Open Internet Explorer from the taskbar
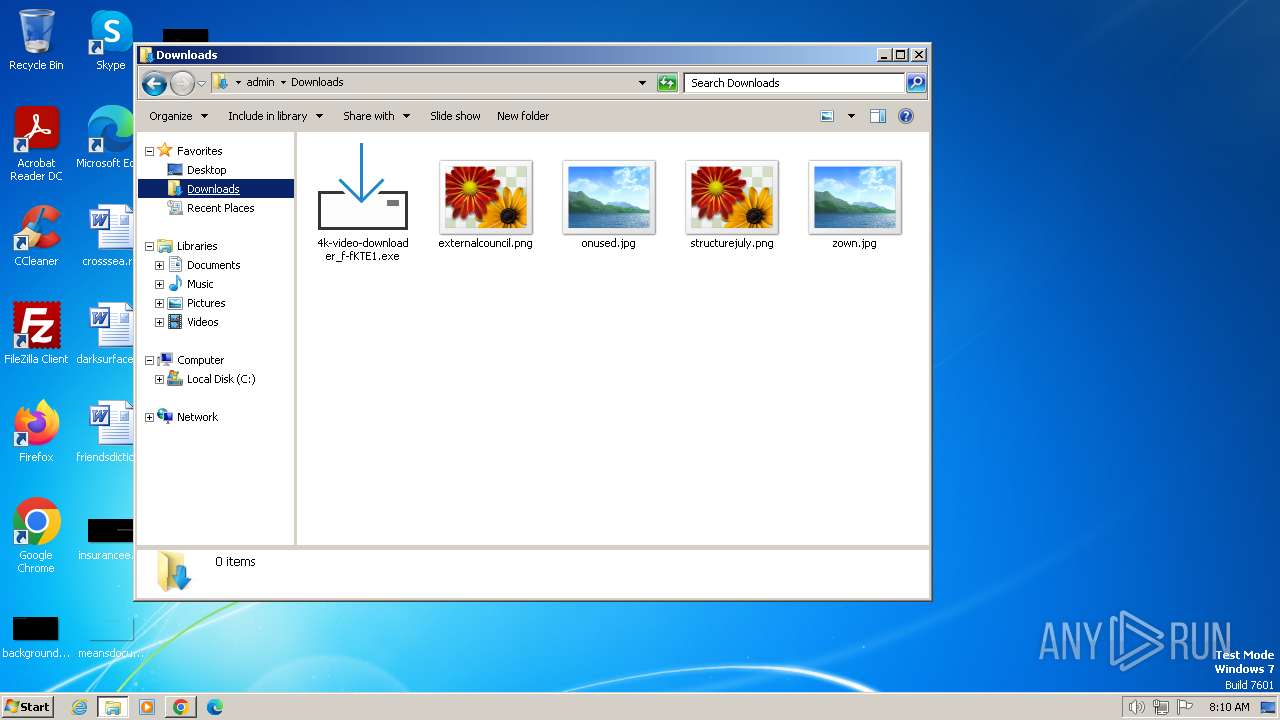This screenshot has height=720, width=1280. click(79, 707)
